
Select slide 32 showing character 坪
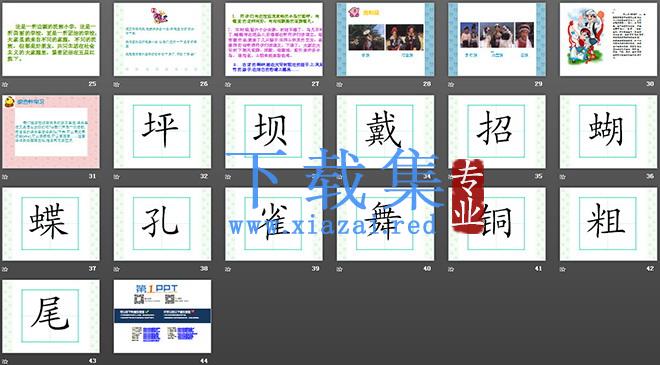[162, 131]
